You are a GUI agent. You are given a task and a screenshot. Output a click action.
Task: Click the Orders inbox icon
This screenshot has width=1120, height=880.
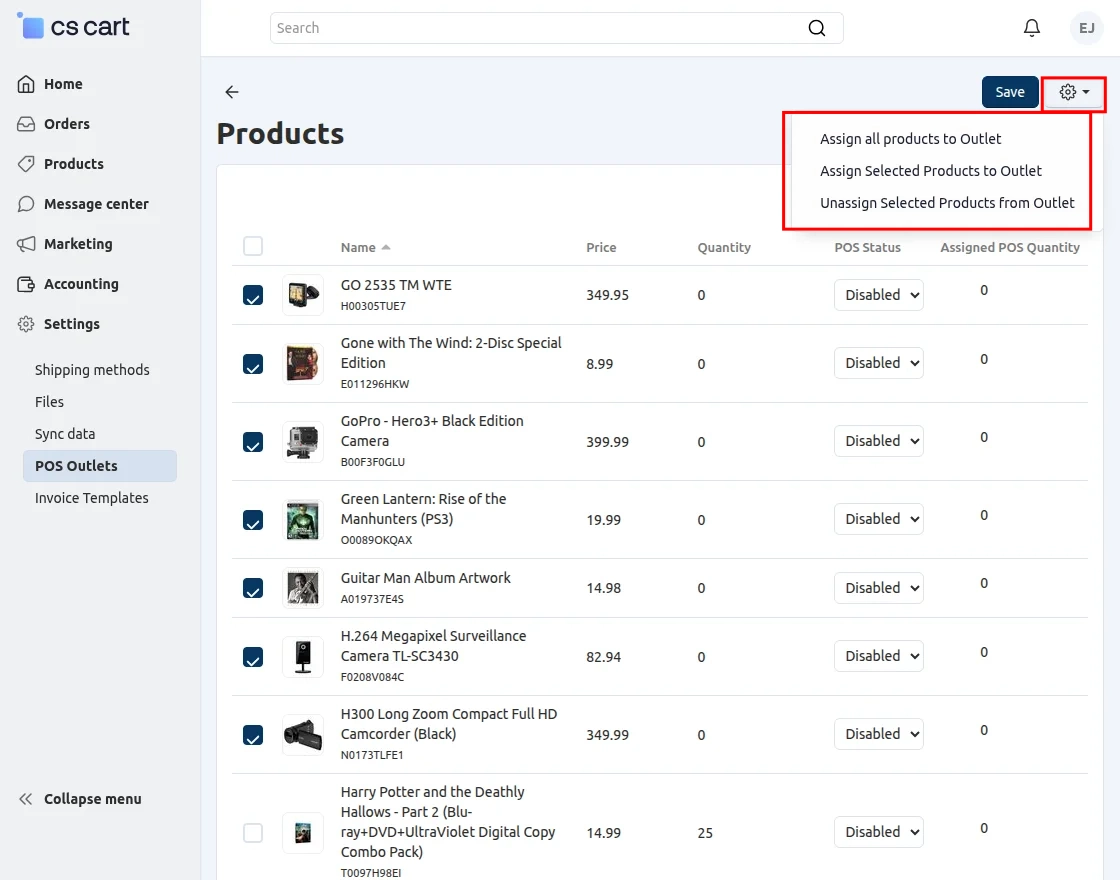(26, 124)
